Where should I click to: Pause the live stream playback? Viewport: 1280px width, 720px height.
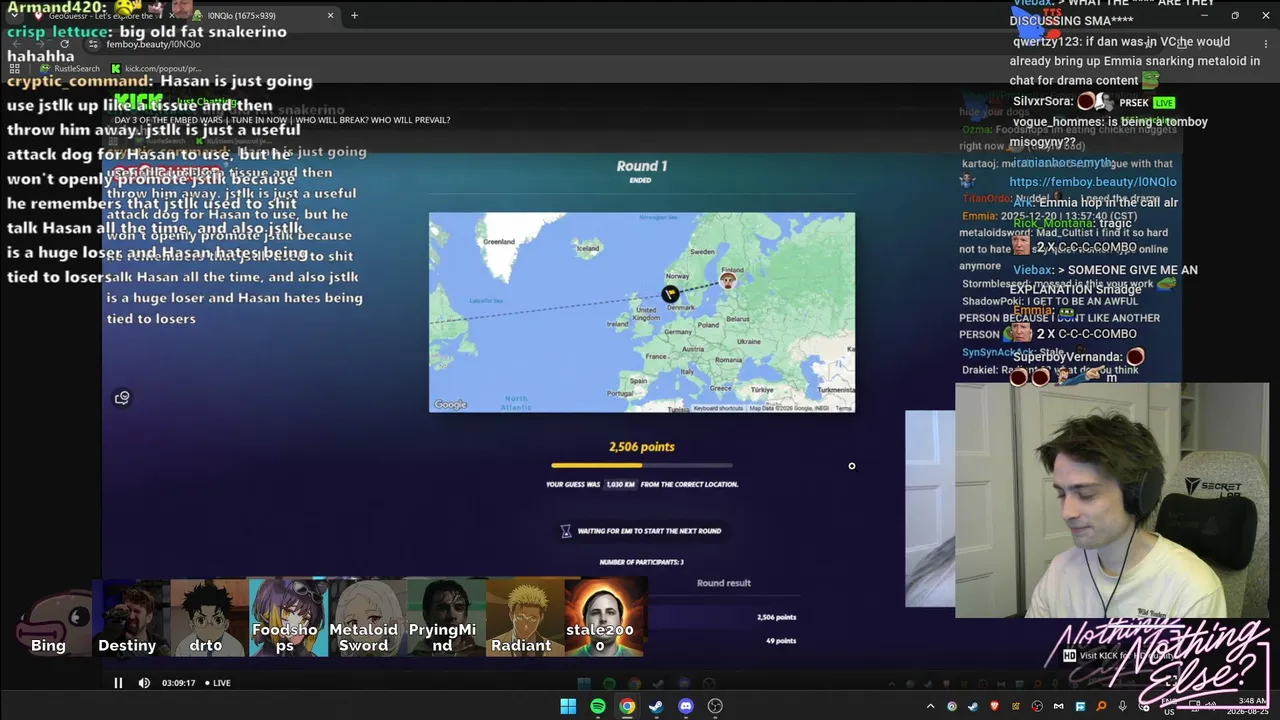pos(118,683)
